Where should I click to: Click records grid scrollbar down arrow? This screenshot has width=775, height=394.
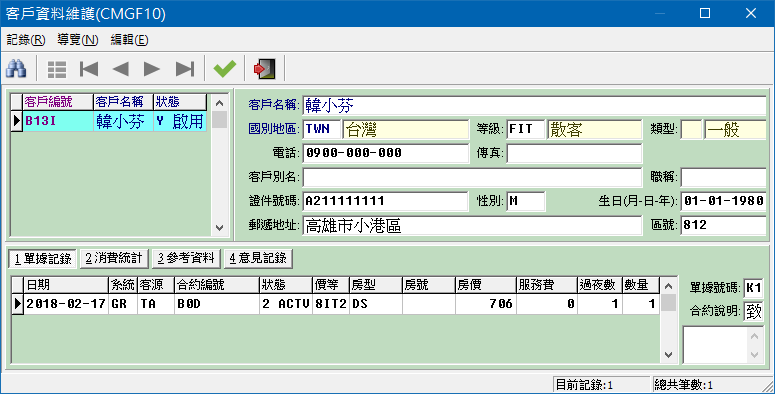point(668,354)
